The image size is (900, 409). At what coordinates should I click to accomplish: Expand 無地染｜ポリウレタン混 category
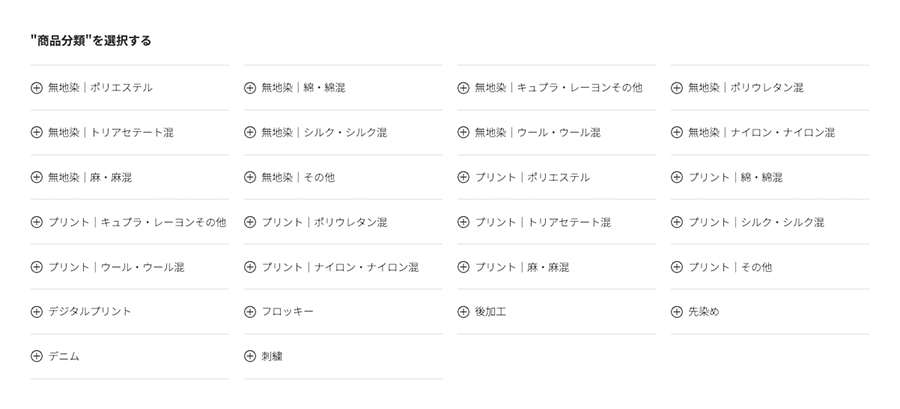tap(770, 88)
